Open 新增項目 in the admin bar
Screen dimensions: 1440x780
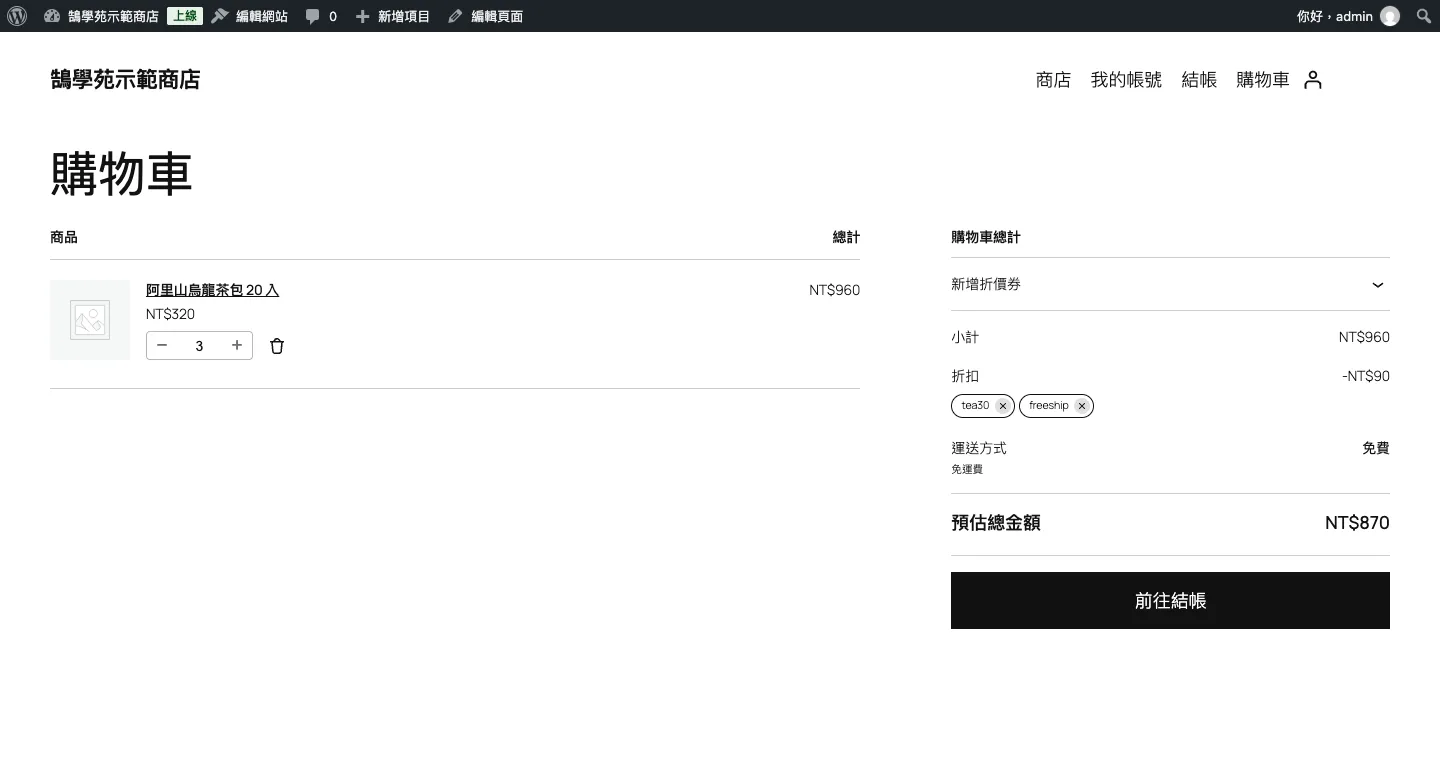393,16
